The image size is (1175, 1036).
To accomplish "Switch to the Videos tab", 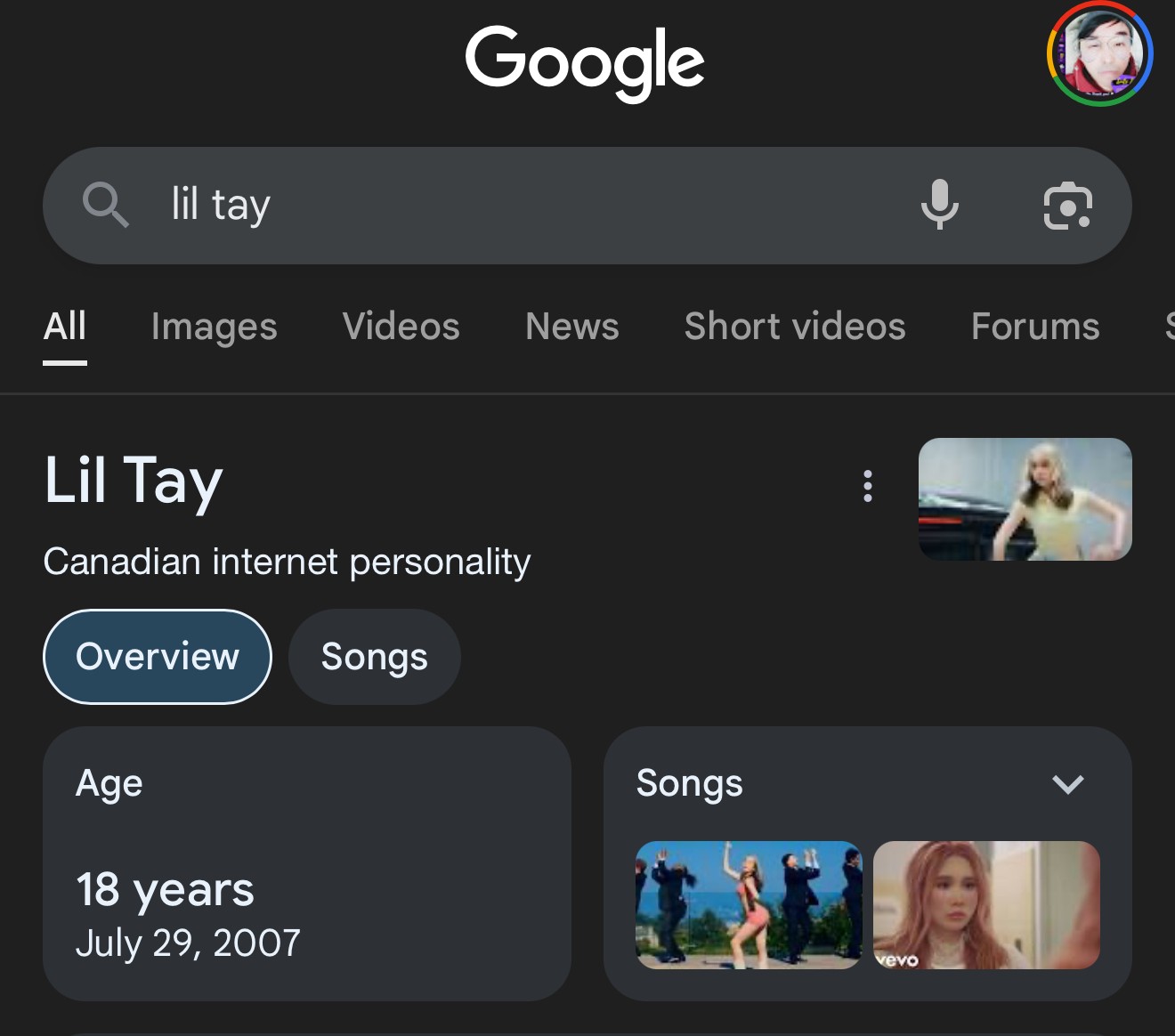I will [401, 327].
